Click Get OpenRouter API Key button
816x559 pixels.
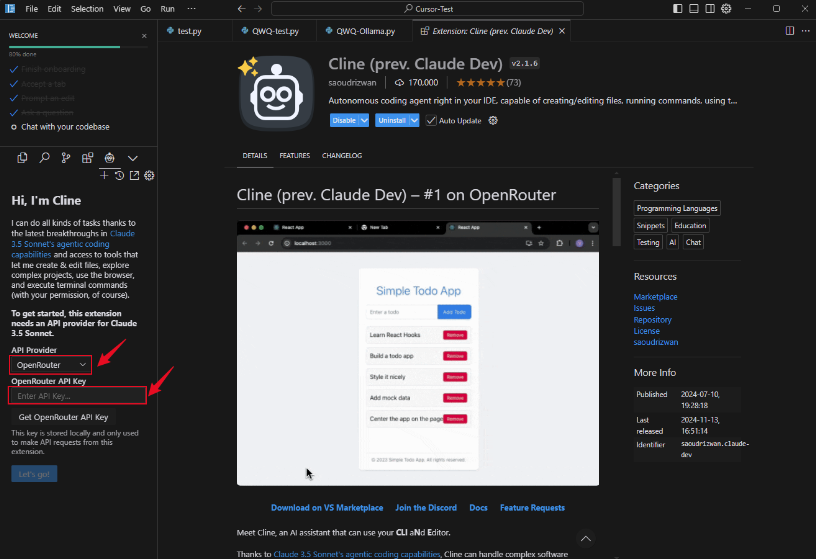click(64, 417)
